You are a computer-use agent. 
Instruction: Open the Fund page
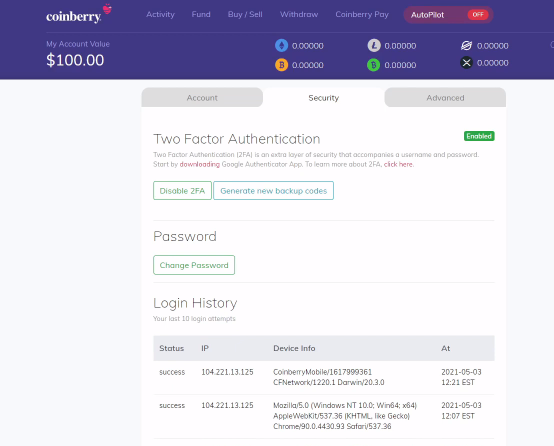pyautogui.click(x=201, y=14)
